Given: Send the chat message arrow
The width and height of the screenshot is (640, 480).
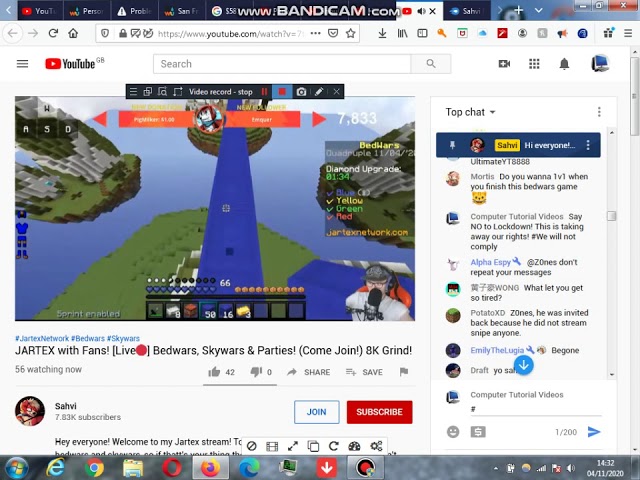Looking at the screenshot, I should [x=594, y=432].
